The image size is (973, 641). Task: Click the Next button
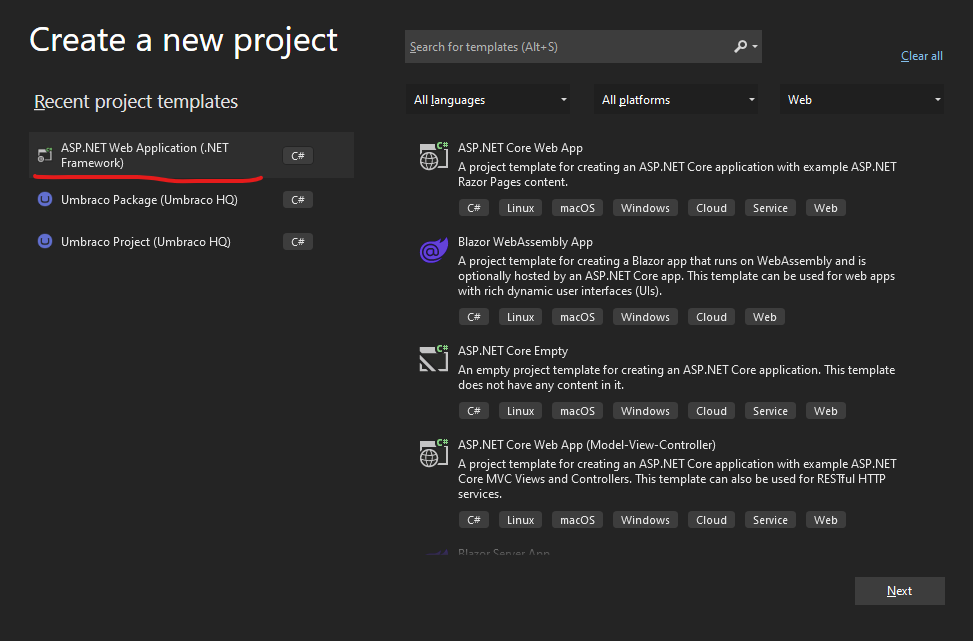coord(900,591)
